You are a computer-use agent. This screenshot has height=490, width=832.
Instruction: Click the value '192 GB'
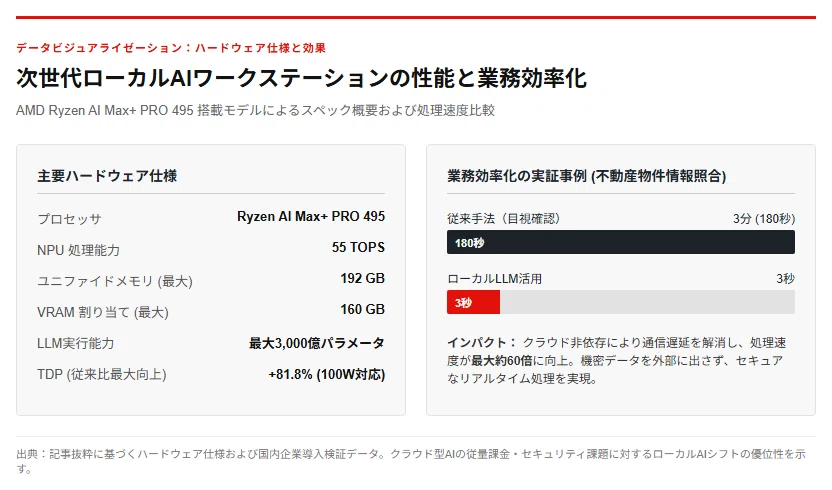(x=362, y=278)
